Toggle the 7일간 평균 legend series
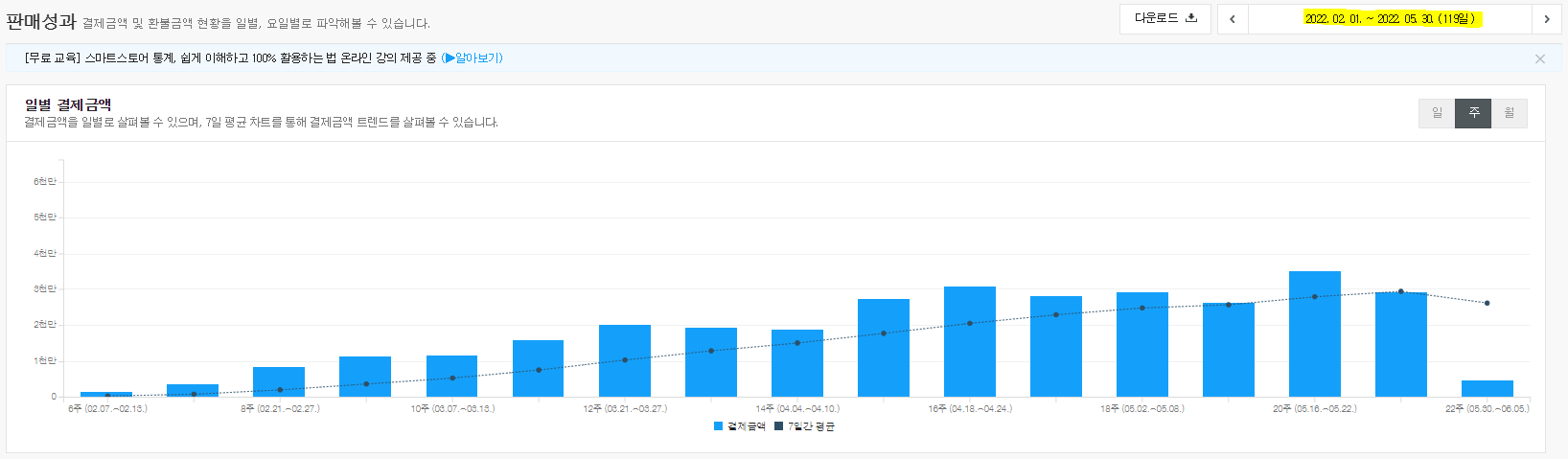 point(805,426)
